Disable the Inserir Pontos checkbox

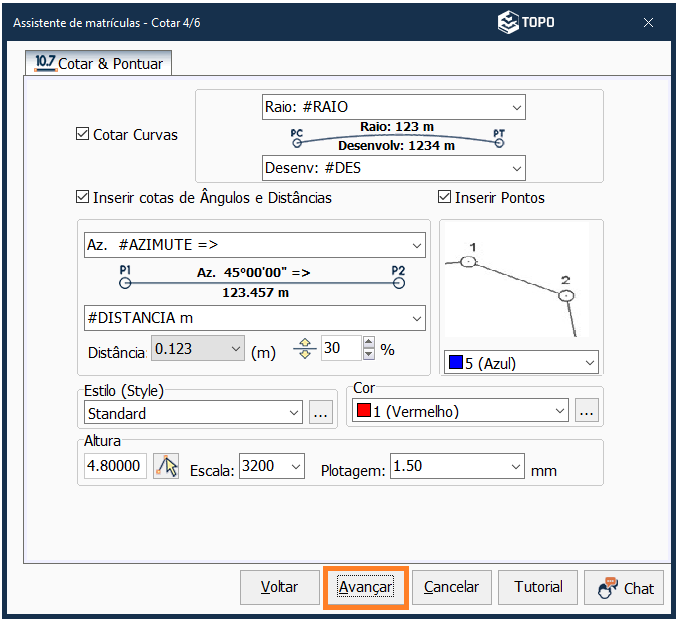[x=445, y=198]
